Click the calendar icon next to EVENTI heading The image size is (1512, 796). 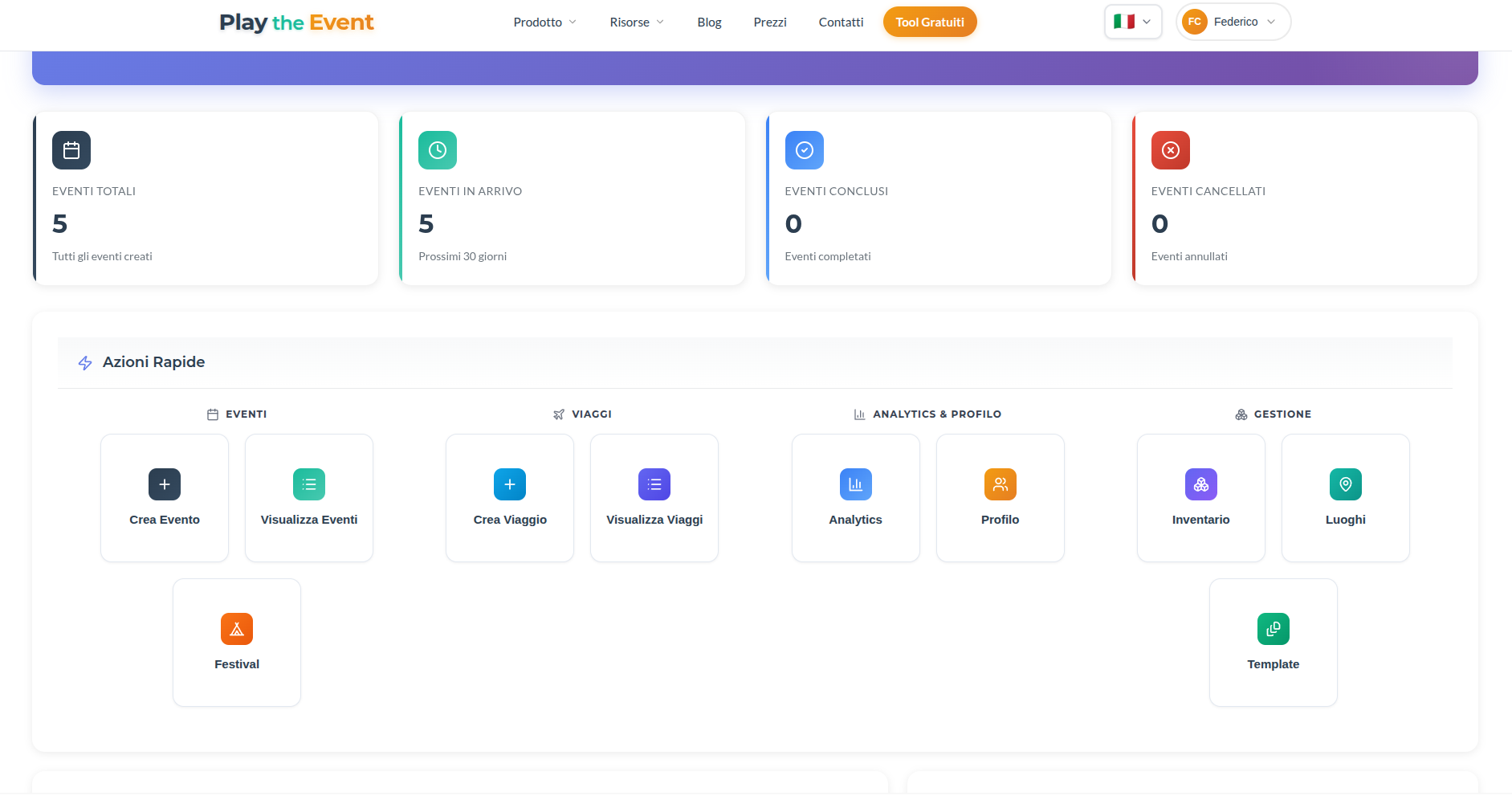point(213,414)
